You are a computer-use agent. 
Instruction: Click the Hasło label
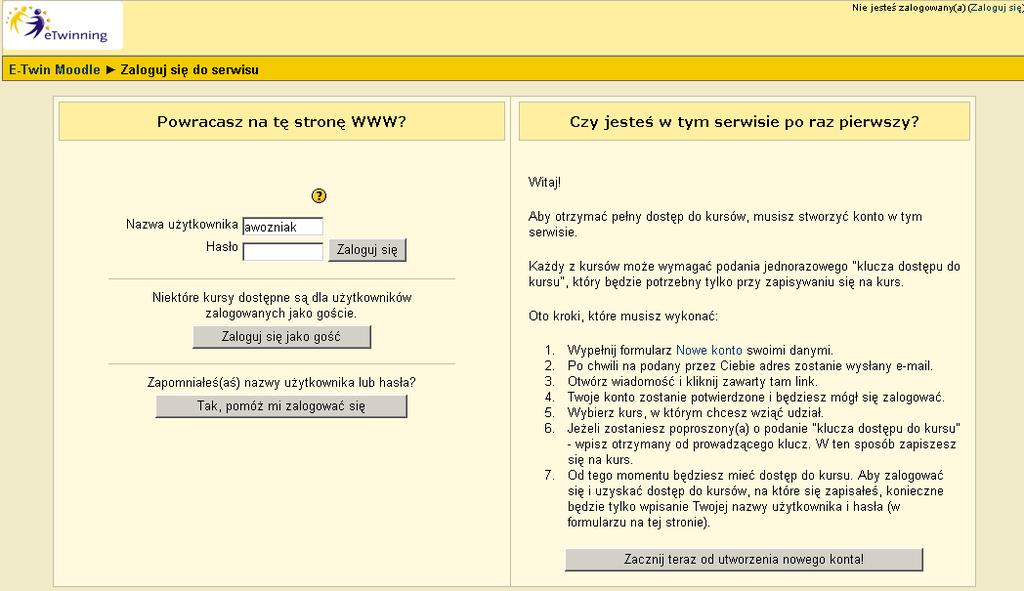221,247
